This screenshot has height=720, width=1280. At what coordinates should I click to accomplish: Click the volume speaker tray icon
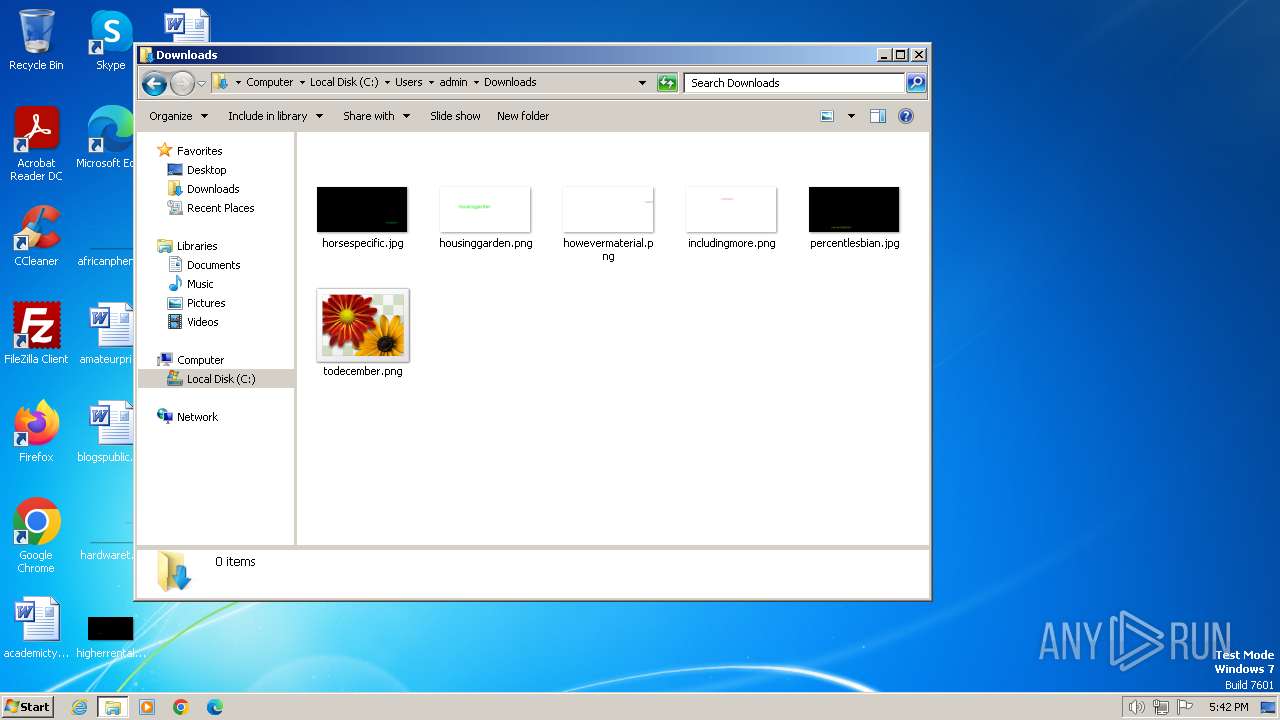click(x=1136, y=707)
